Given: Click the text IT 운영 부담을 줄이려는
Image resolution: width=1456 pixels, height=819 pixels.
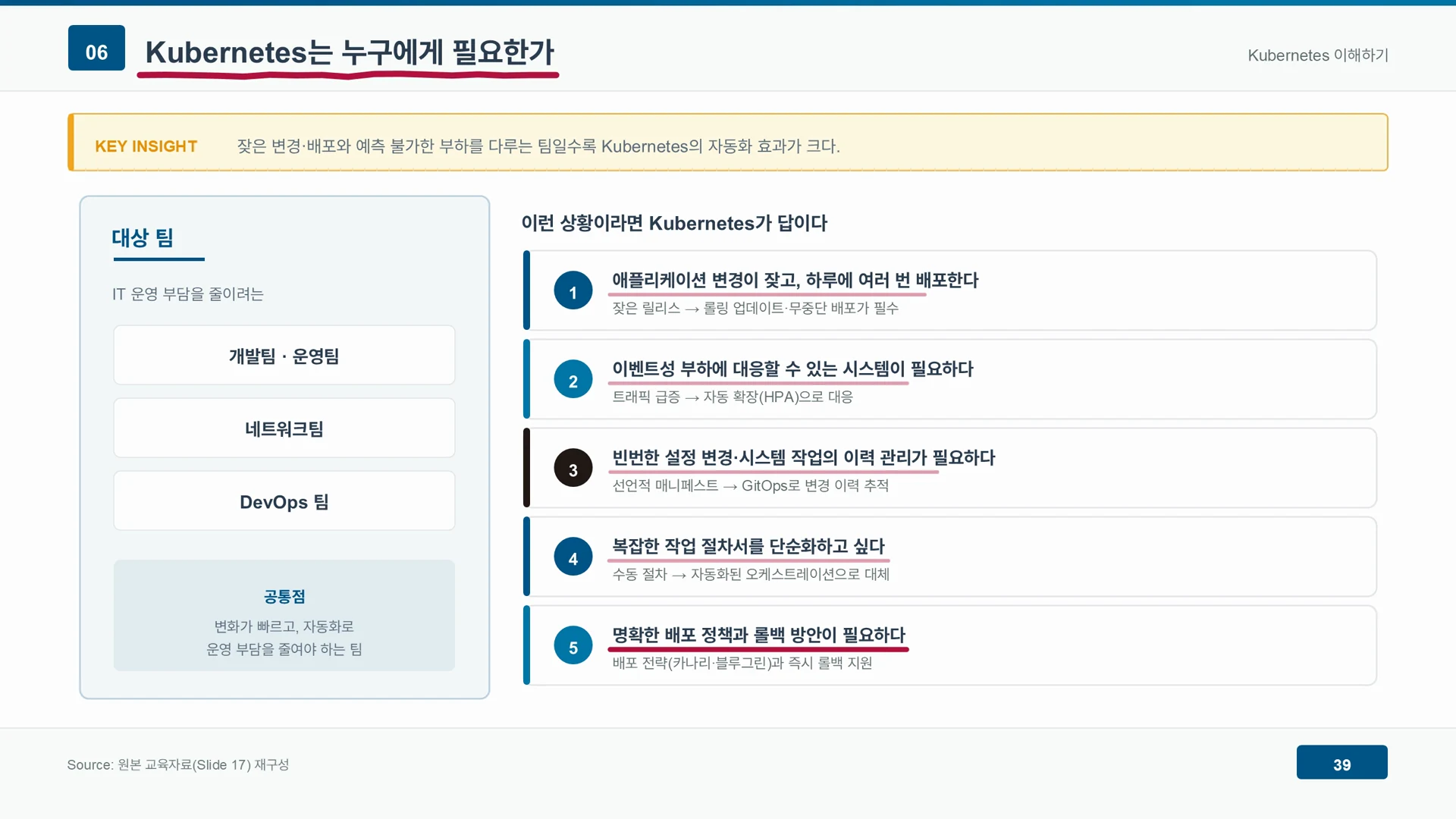Looking at the screenshot, I should 187,293.
